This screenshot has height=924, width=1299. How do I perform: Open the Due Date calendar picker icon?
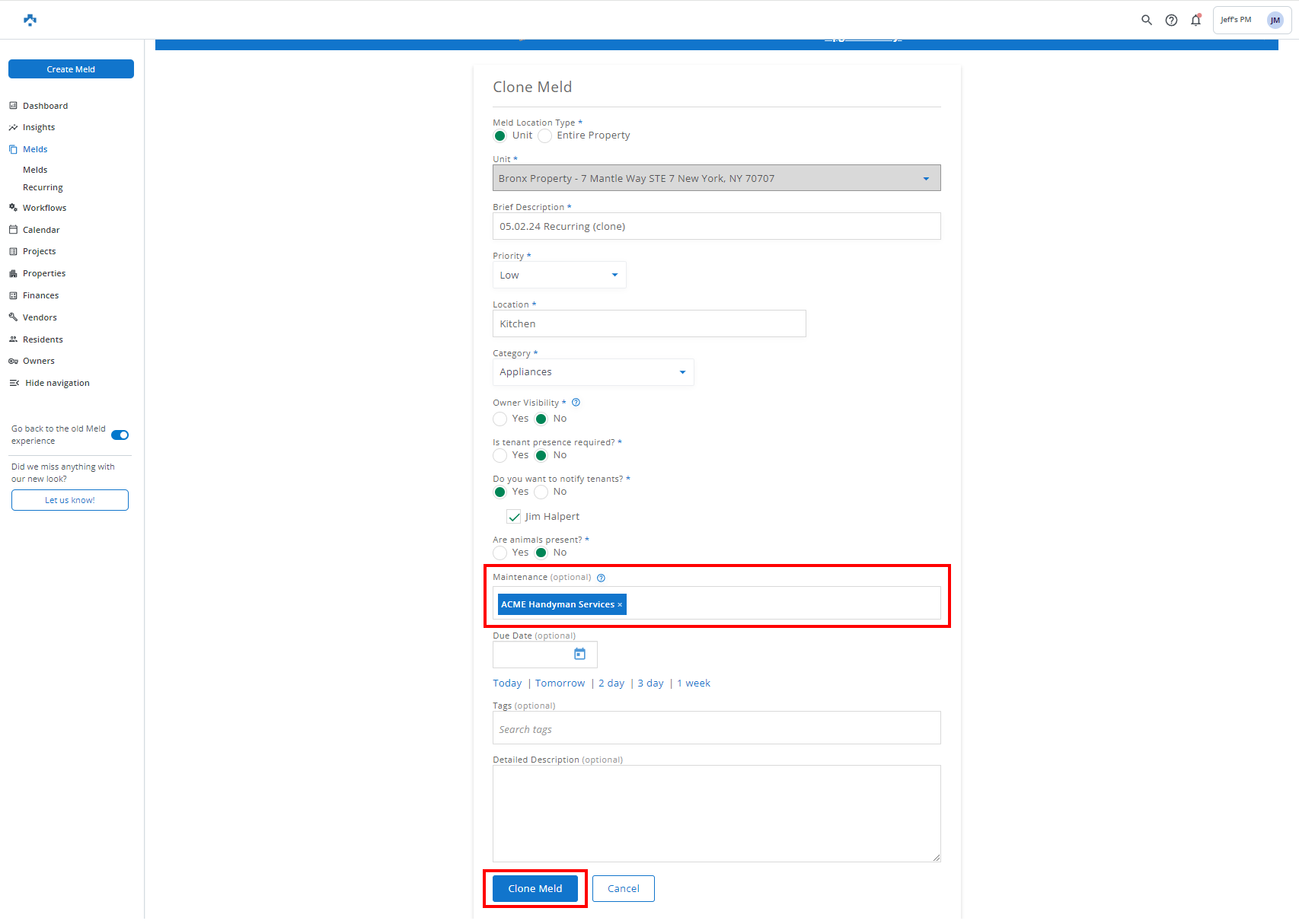pos(579,654)
